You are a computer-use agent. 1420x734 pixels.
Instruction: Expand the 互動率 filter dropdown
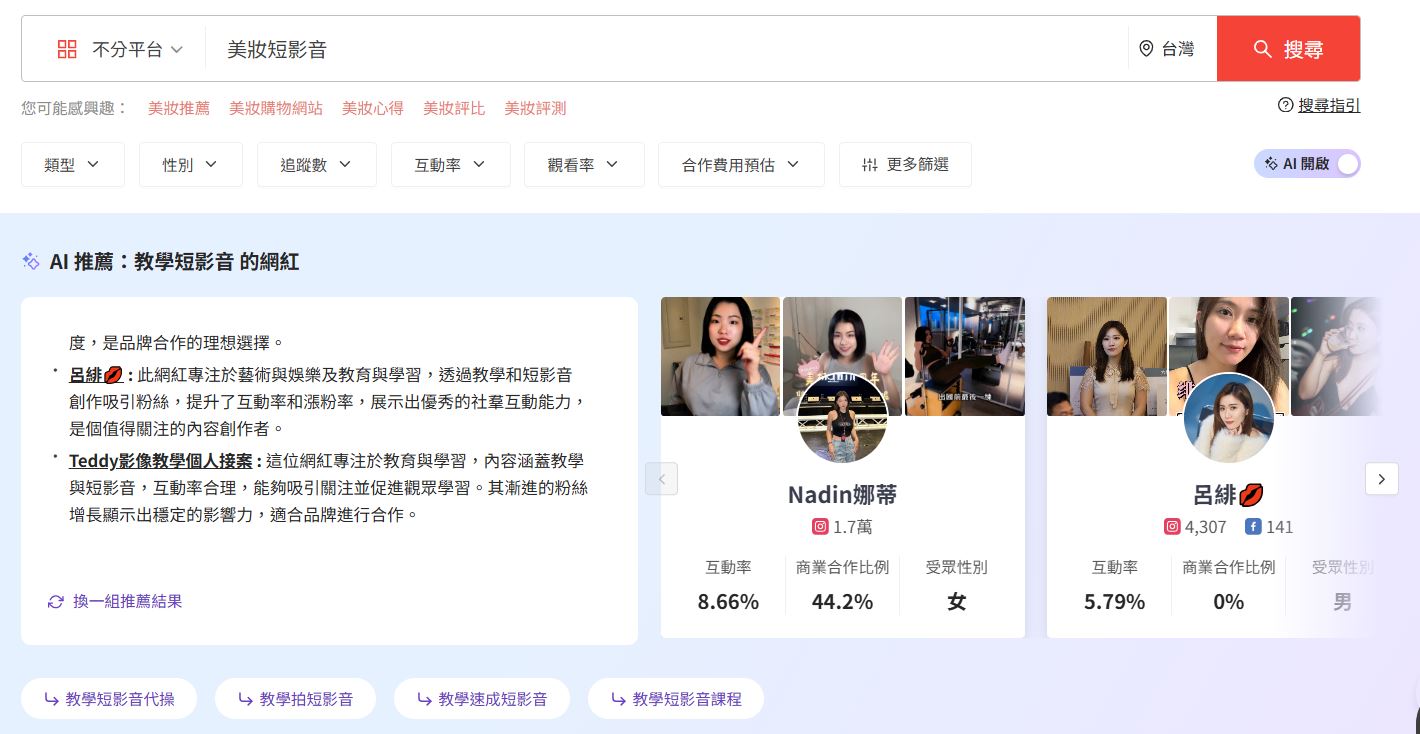(x=451, y=164)
